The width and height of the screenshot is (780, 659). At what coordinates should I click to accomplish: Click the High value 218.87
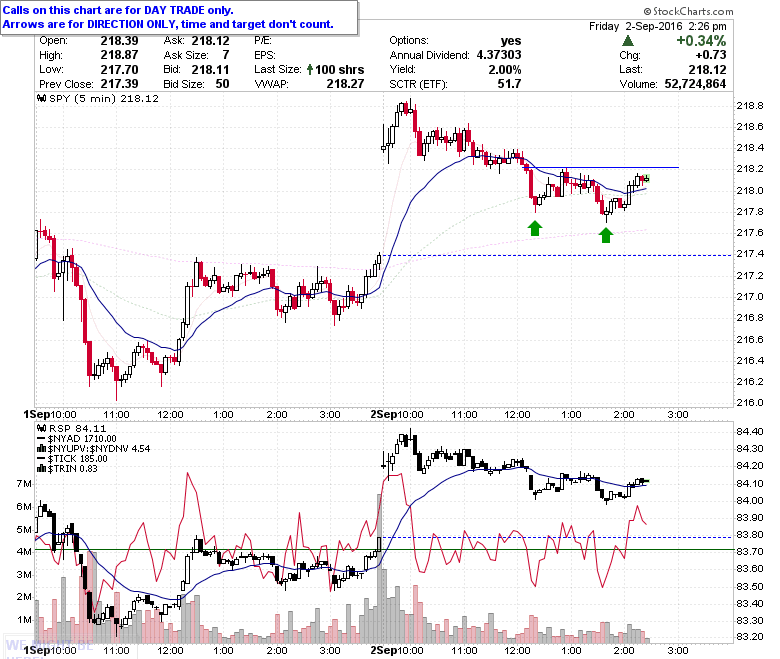pos(119,55)
